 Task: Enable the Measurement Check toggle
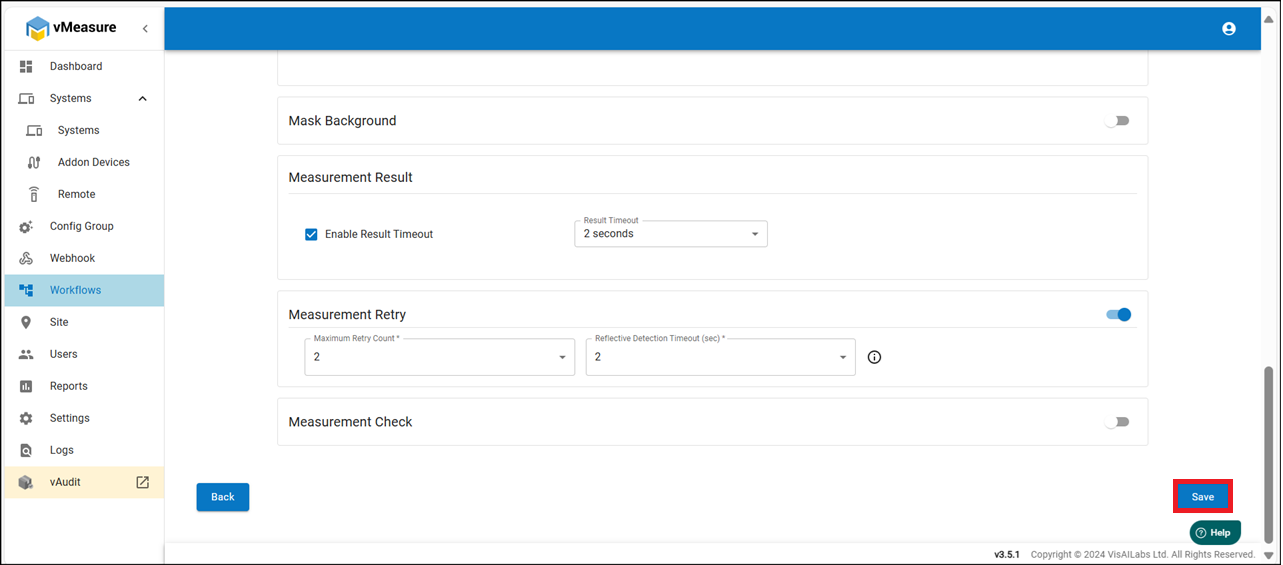pos(1117,422)
